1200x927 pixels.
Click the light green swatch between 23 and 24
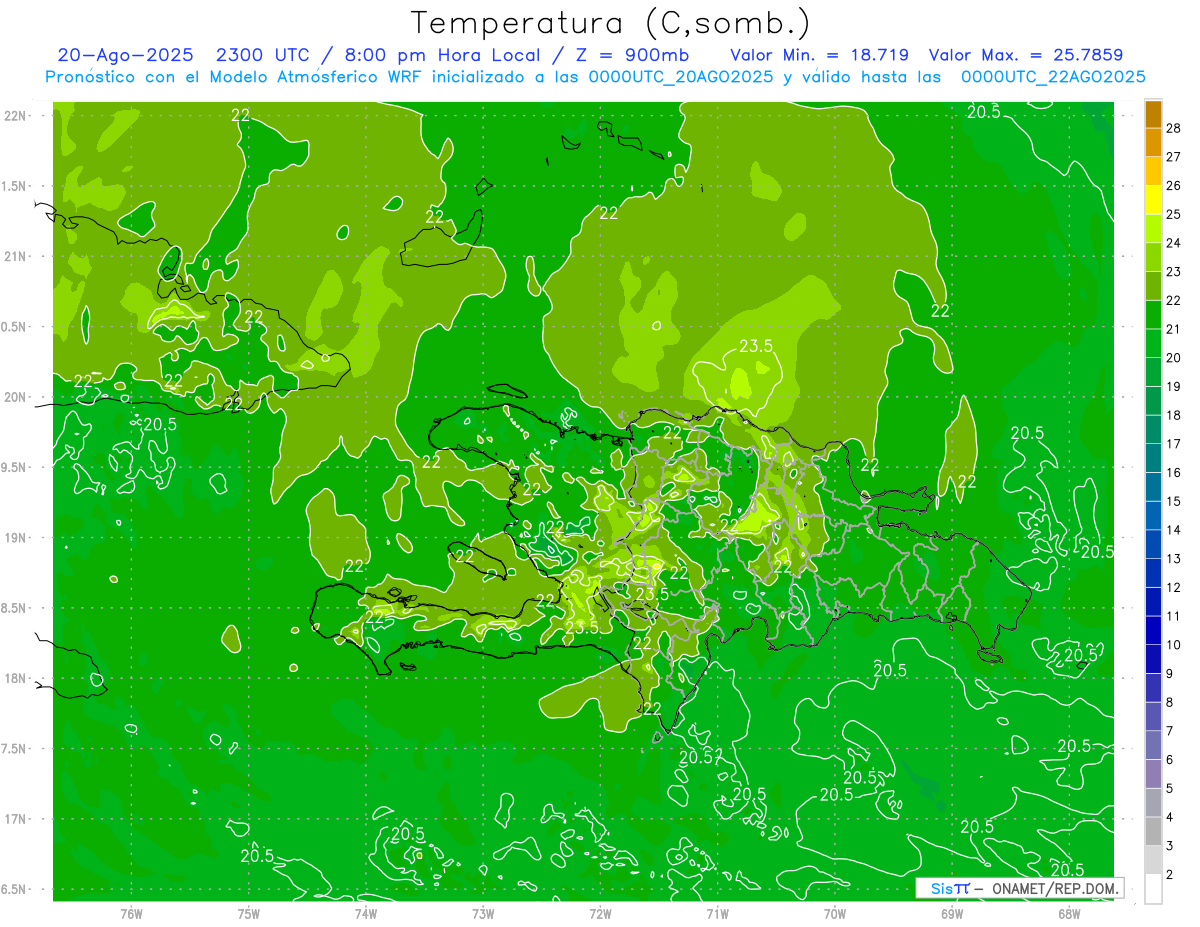point(1153,258)
